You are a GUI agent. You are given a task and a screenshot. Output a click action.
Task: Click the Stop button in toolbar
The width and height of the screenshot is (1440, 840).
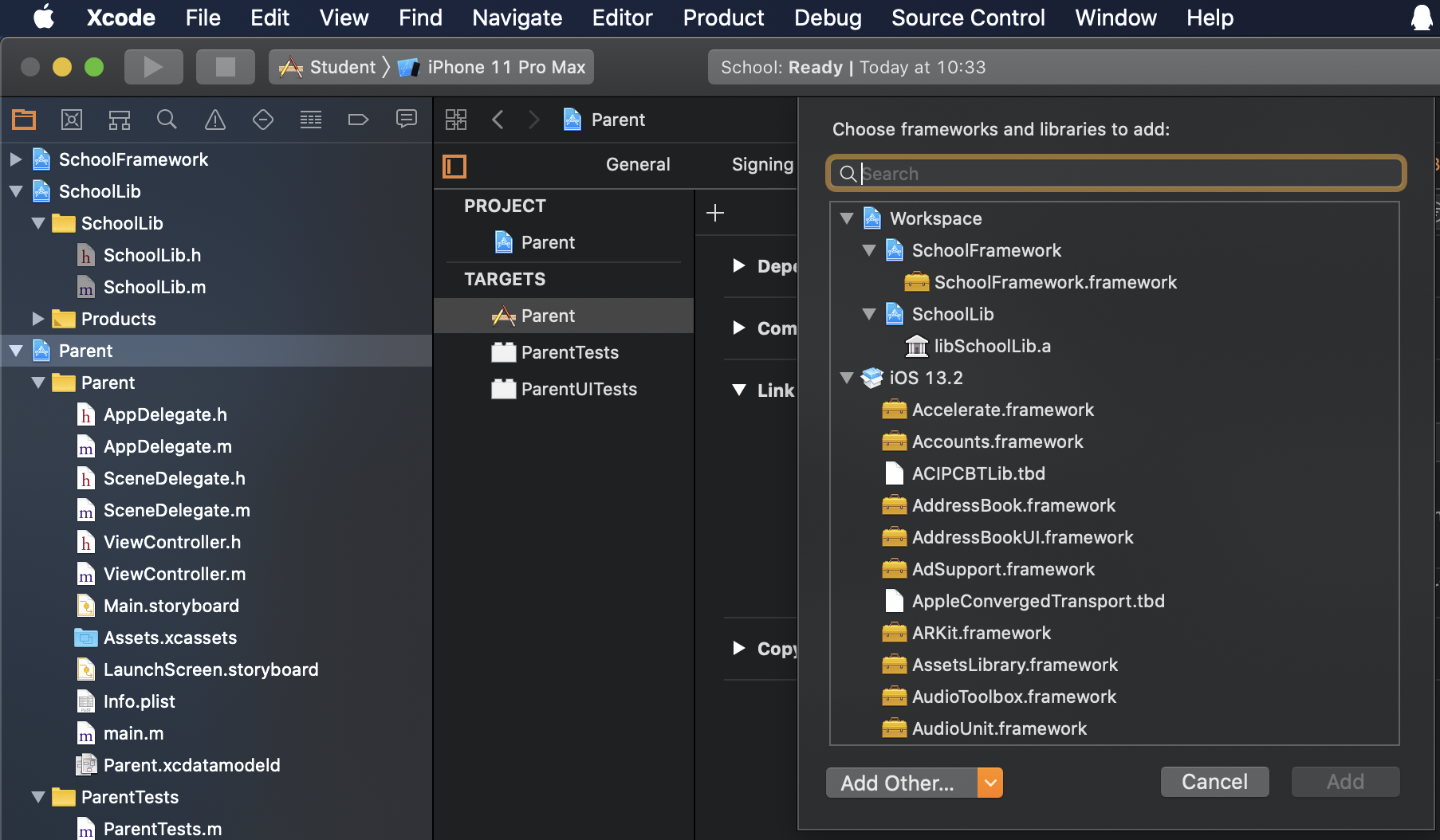(226, 67)
